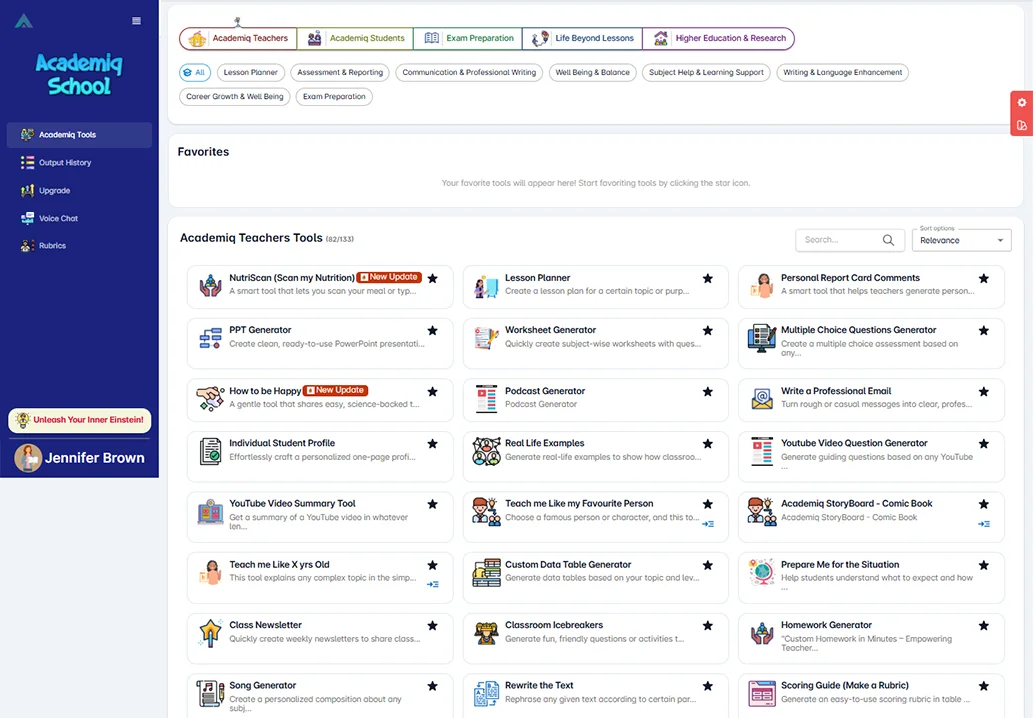Favorite the NutriScan tool with its star
The height and width of the screenshot is (718, 1036).
pyautogui.click(x=433, y=278)
